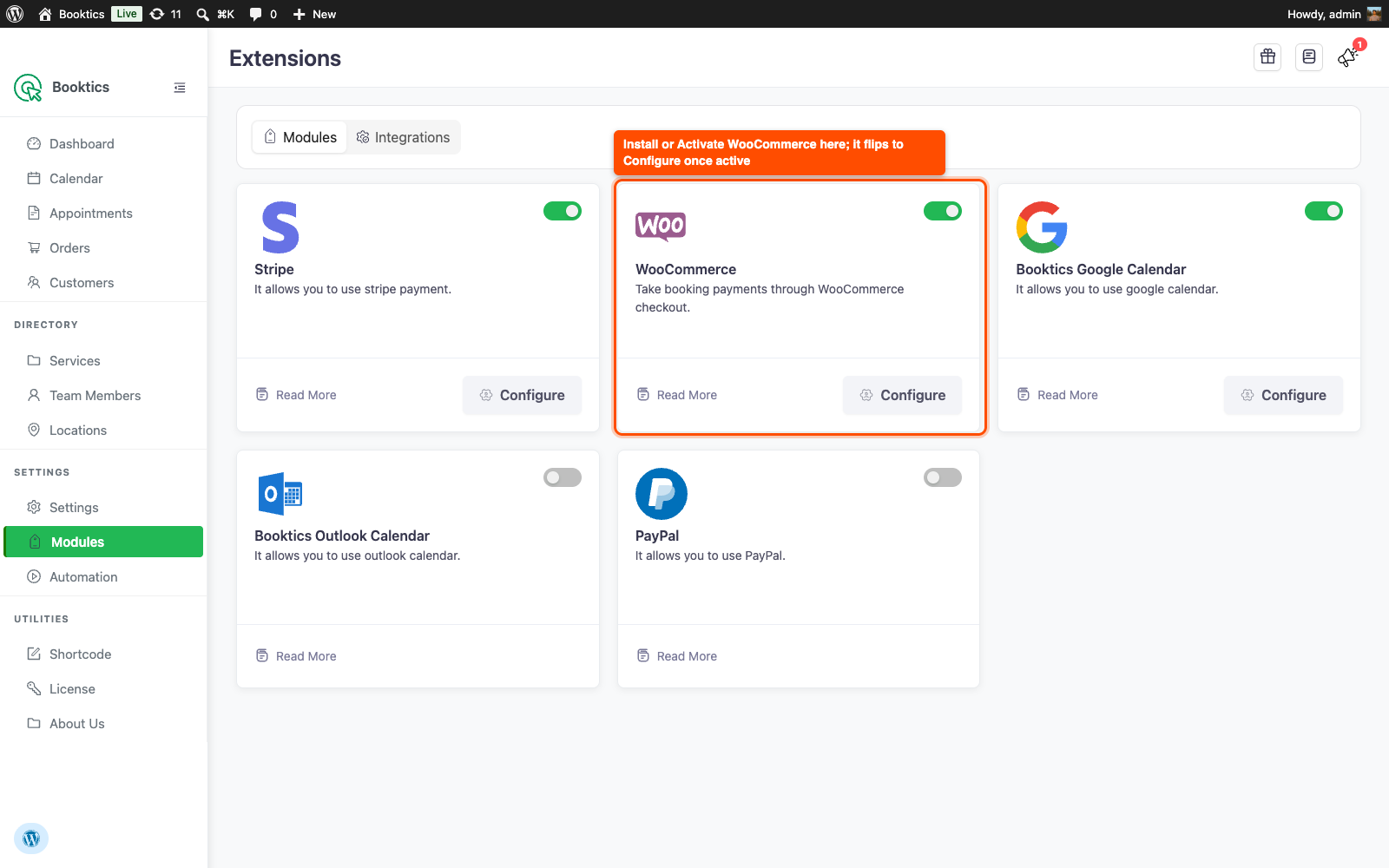Collapse sidebar using the menu fold icon

180,88
